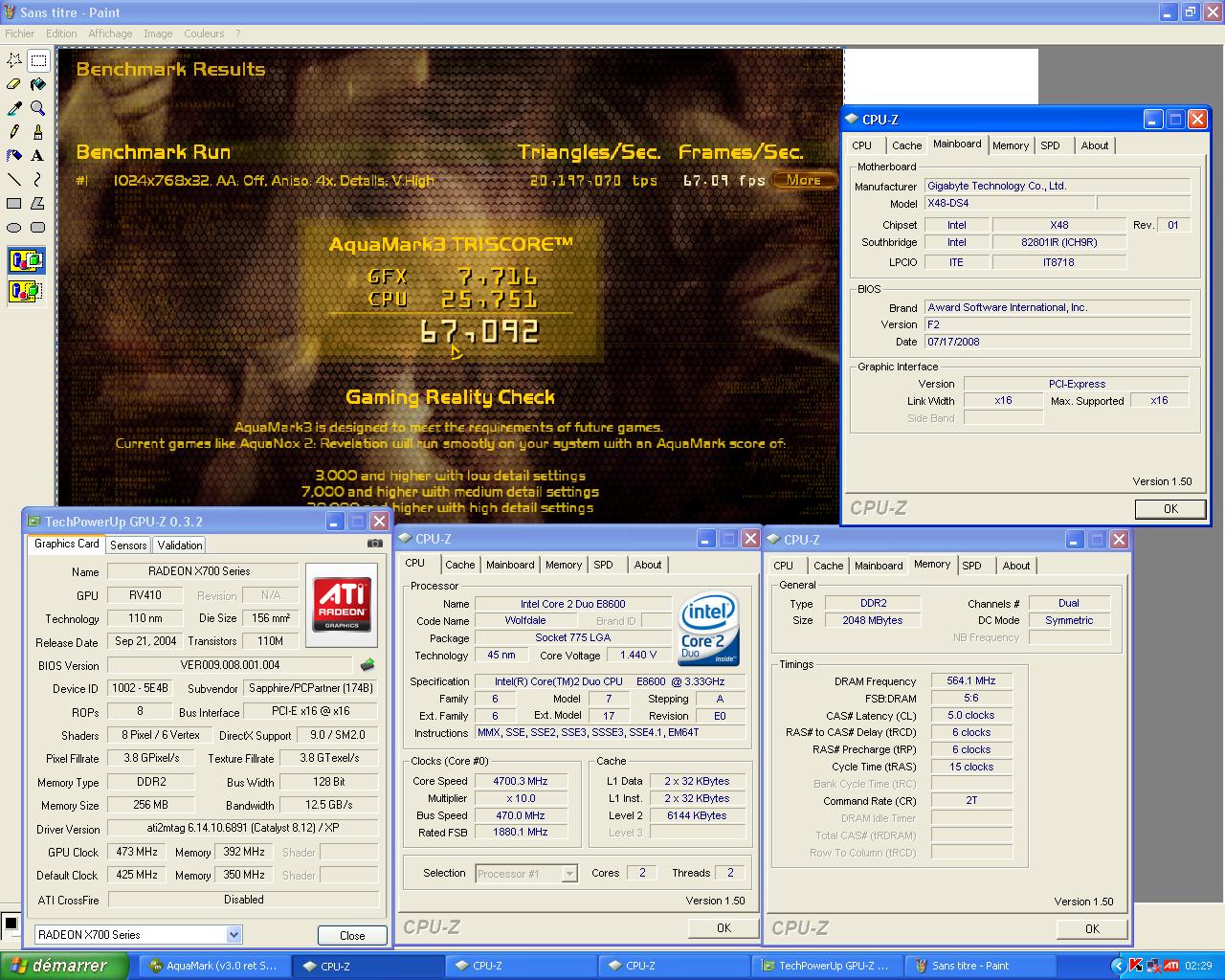Click the Manufacturer field Gigabyte Technology

tap(1057, 186)
